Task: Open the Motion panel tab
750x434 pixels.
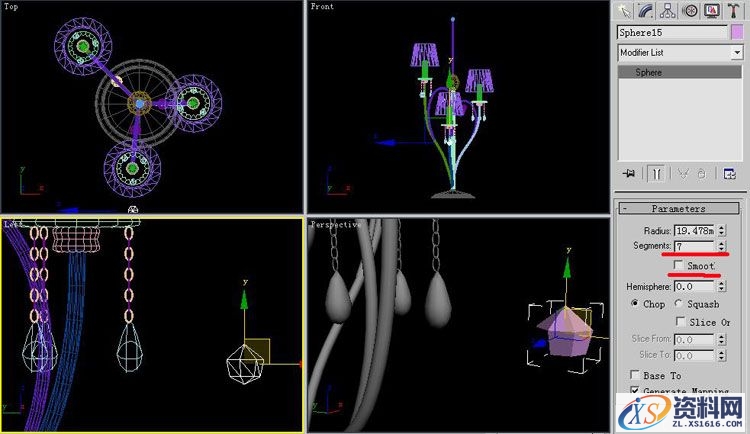Action: click(x=690, y=10)
